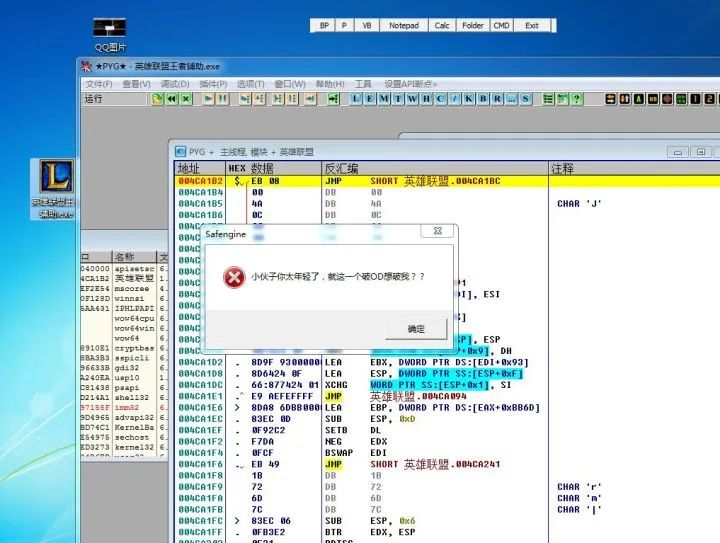Screen dimensions: 720x543
Task: Click the Exit button in the top bar
Action: (532, 26)
